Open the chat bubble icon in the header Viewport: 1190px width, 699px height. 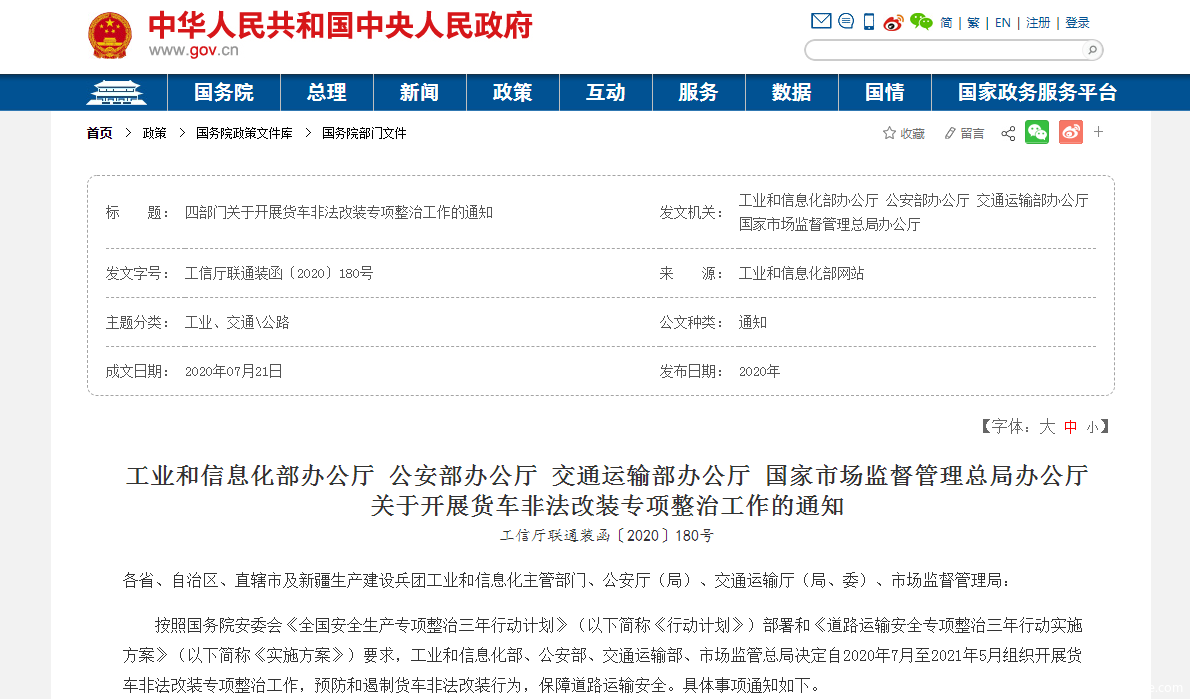click(x=845, y=21)
